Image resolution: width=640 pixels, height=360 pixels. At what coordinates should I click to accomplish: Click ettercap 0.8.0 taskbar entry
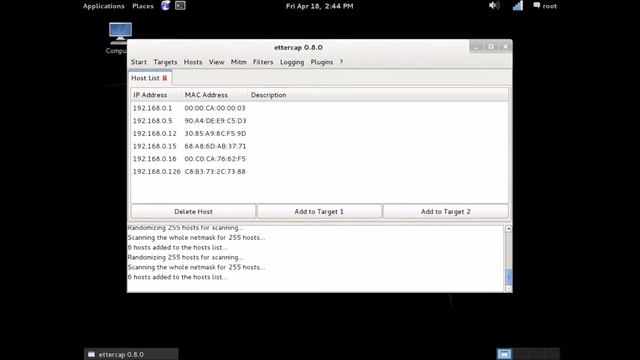click(x=131, y=354)
